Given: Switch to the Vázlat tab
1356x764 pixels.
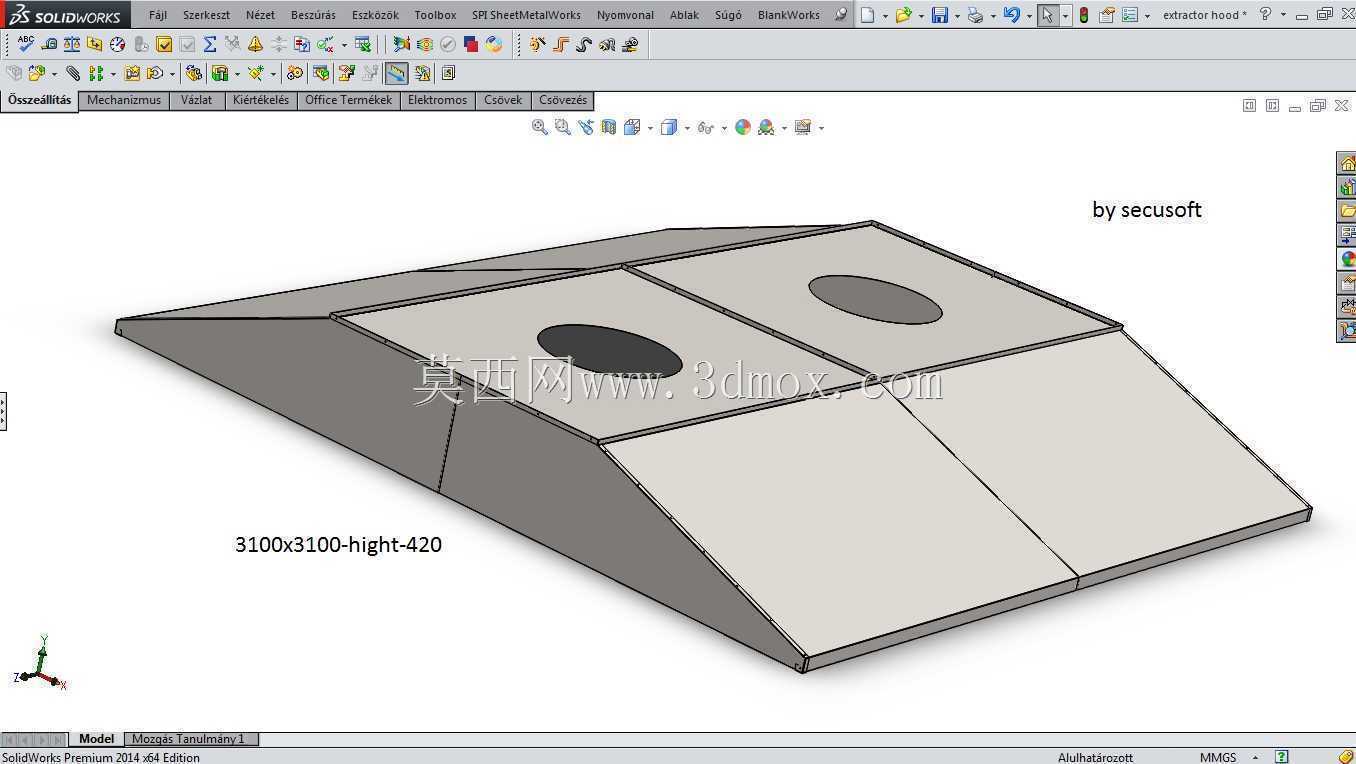Looking at the screenshot, I should click(x=197, y=100).
